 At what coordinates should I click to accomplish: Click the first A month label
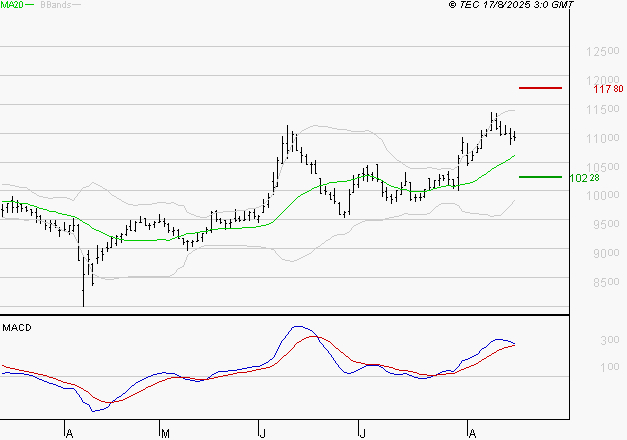pos(69,433)
